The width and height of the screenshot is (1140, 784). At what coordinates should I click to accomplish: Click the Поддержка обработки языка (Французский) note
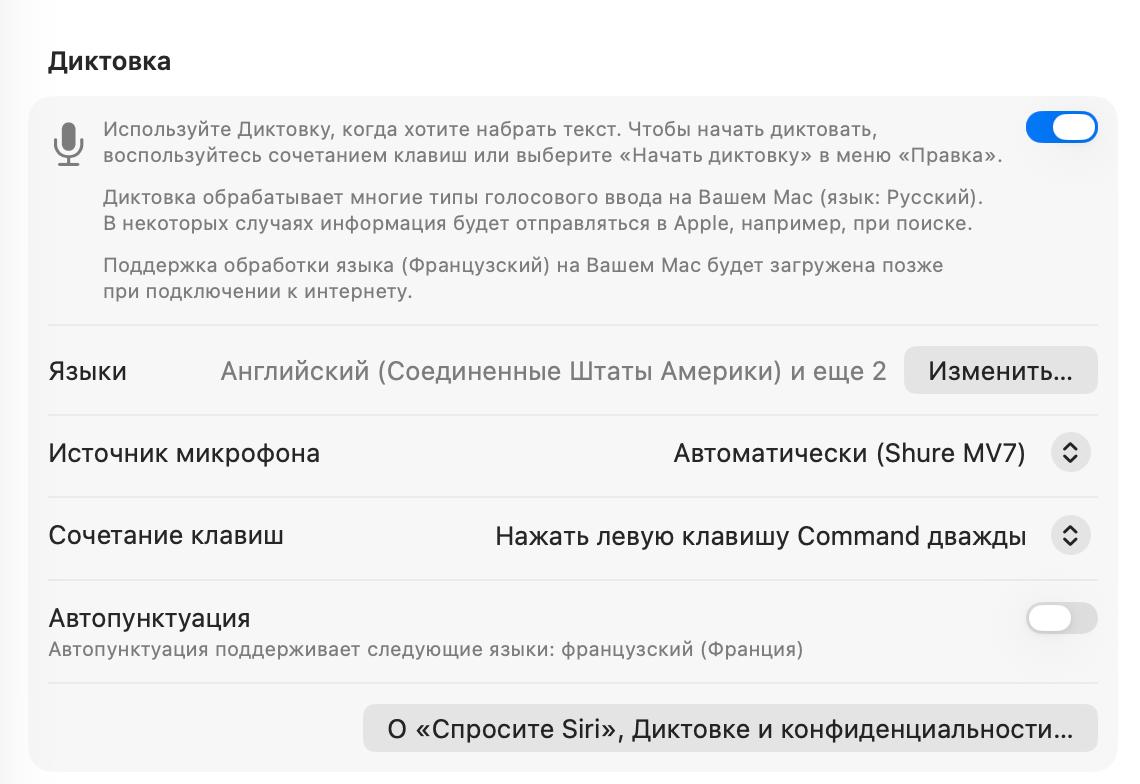[x=523, y=266]
